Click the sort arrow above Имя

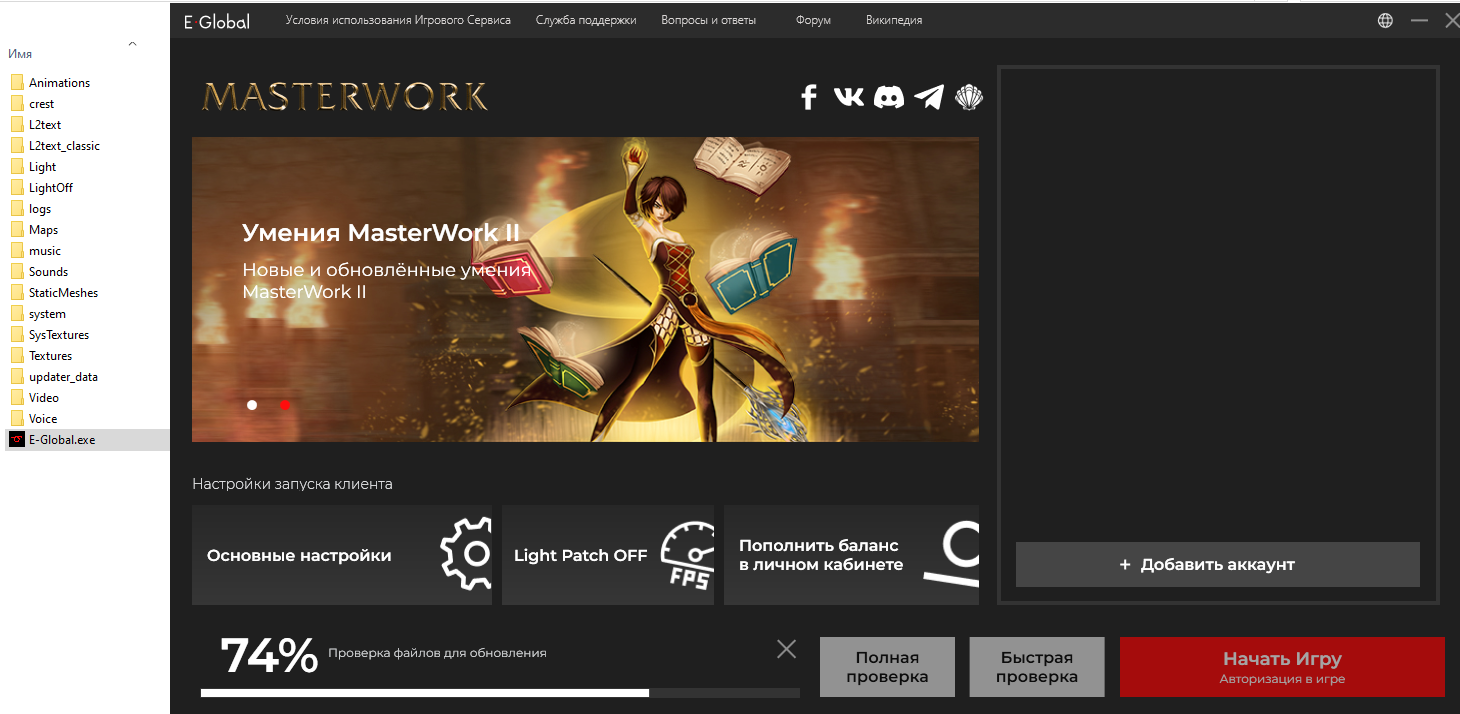(133, 44)
